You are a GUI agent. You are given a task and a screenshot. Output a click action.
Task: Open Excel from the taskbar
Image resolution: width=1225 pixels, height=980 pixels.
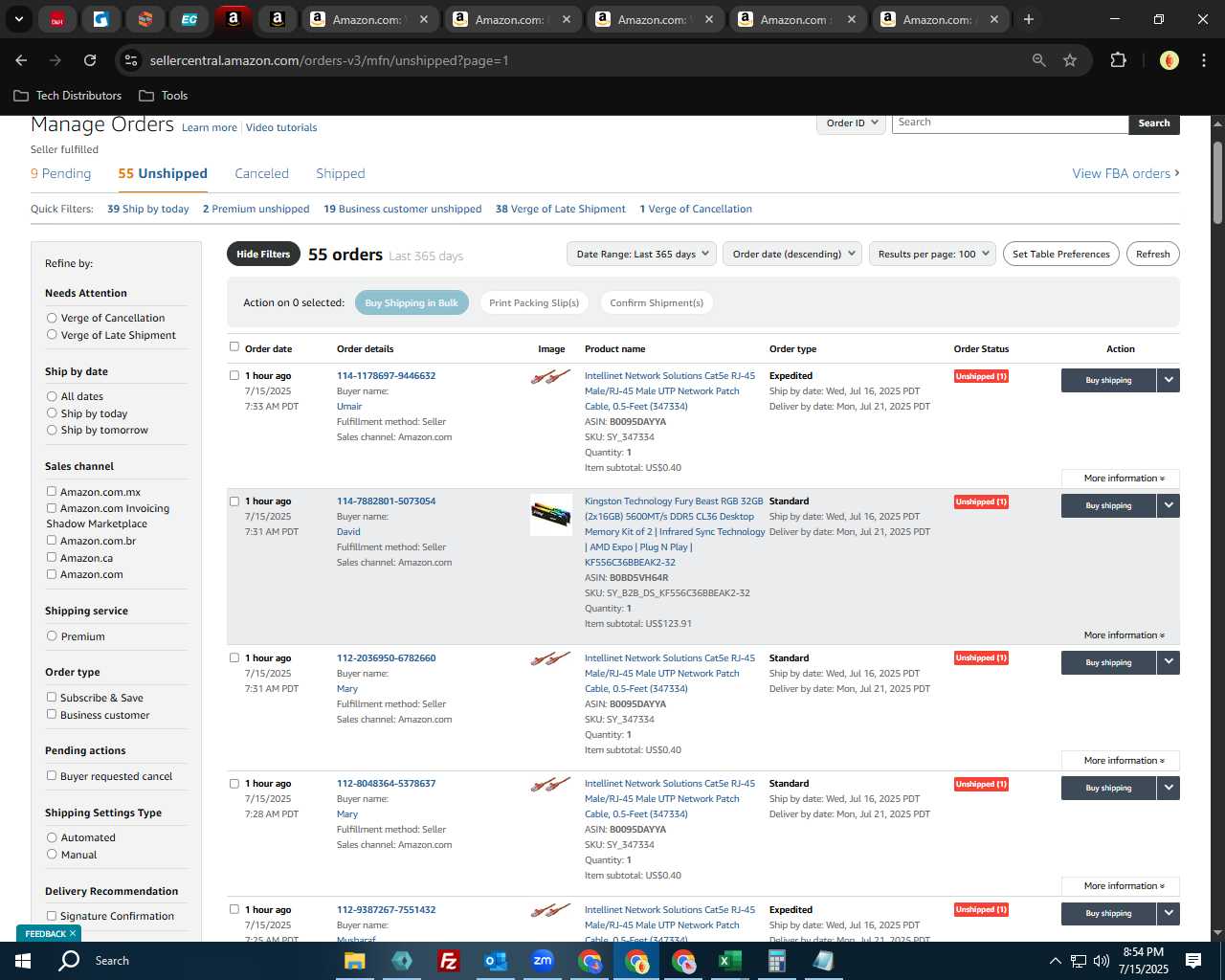729,961
